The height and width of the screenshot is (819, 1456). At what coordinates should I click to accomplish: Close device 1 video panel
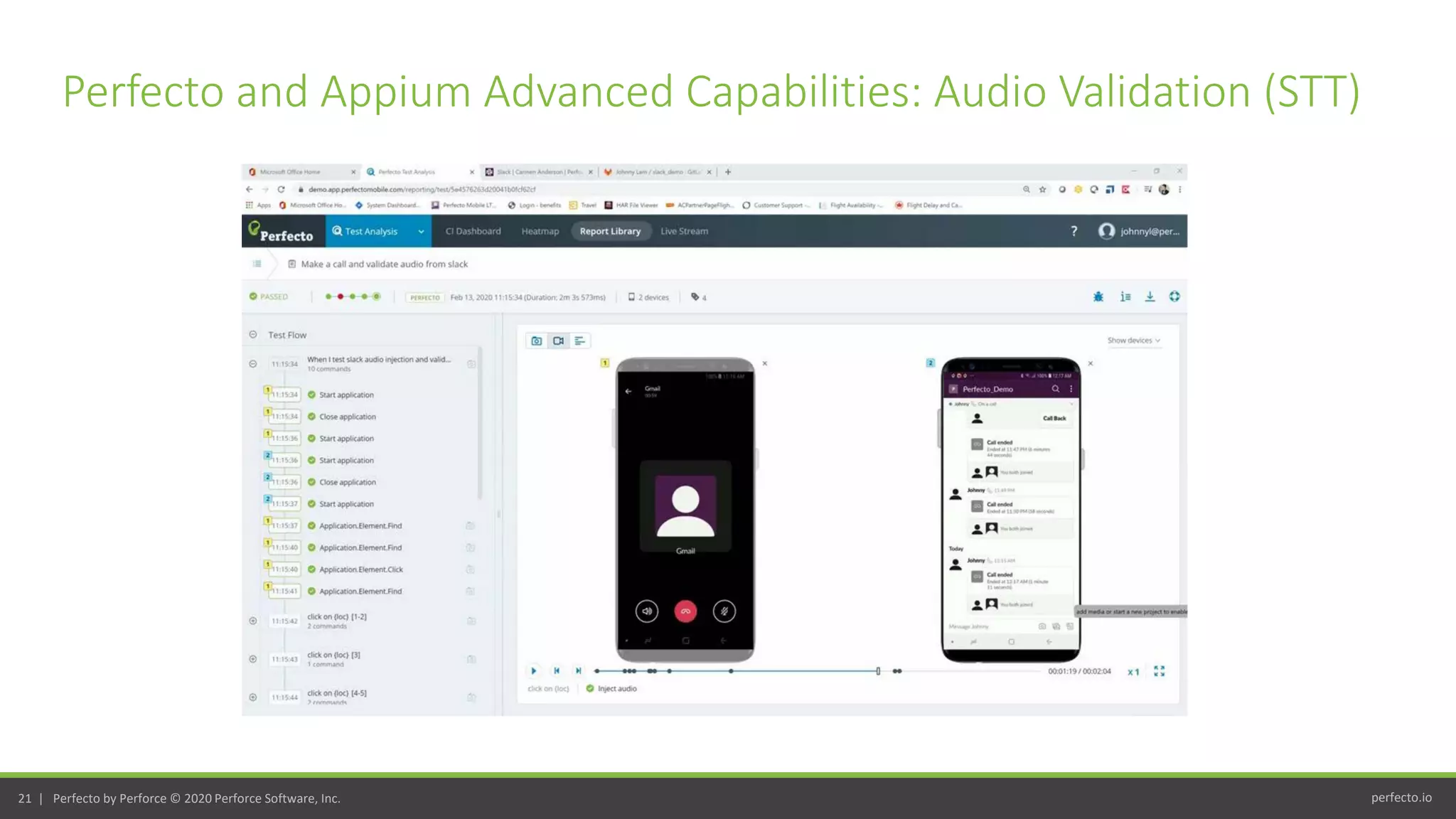click(765, 363)
